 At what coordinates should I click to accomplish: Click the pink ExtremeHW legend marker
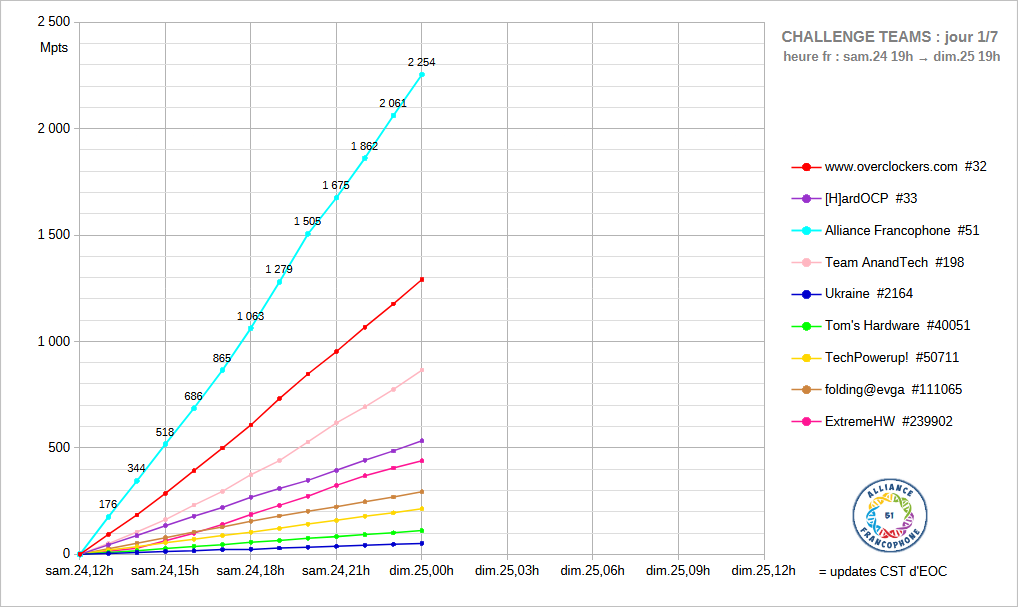(x=806, y=422)
